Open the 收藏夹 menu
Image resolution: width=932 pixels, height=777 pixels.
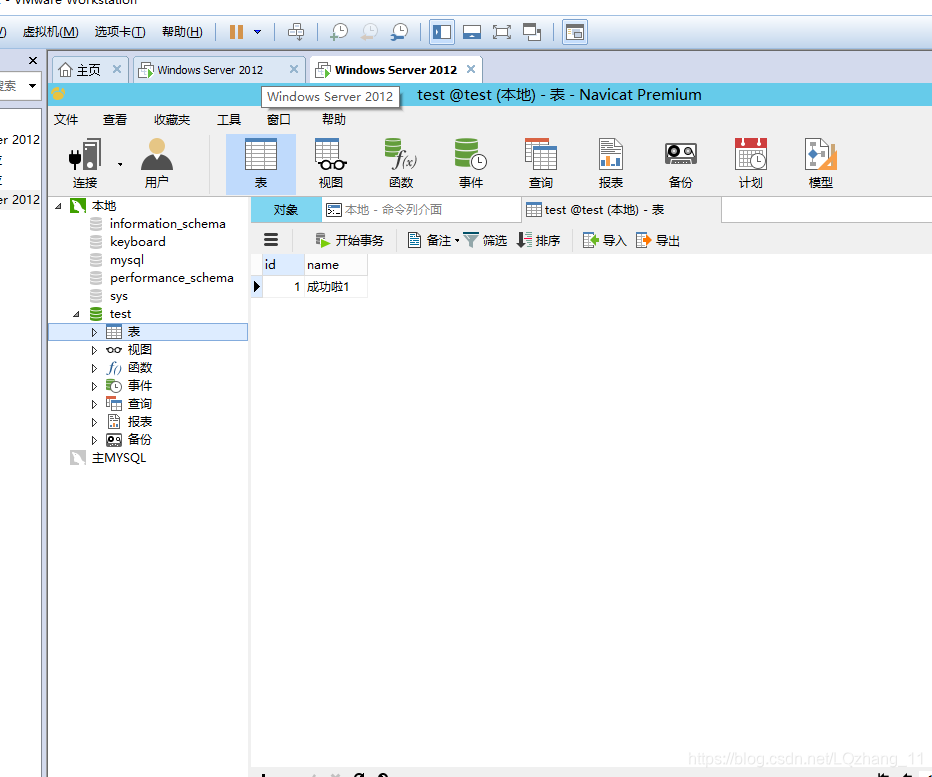(x=172, y=119)
